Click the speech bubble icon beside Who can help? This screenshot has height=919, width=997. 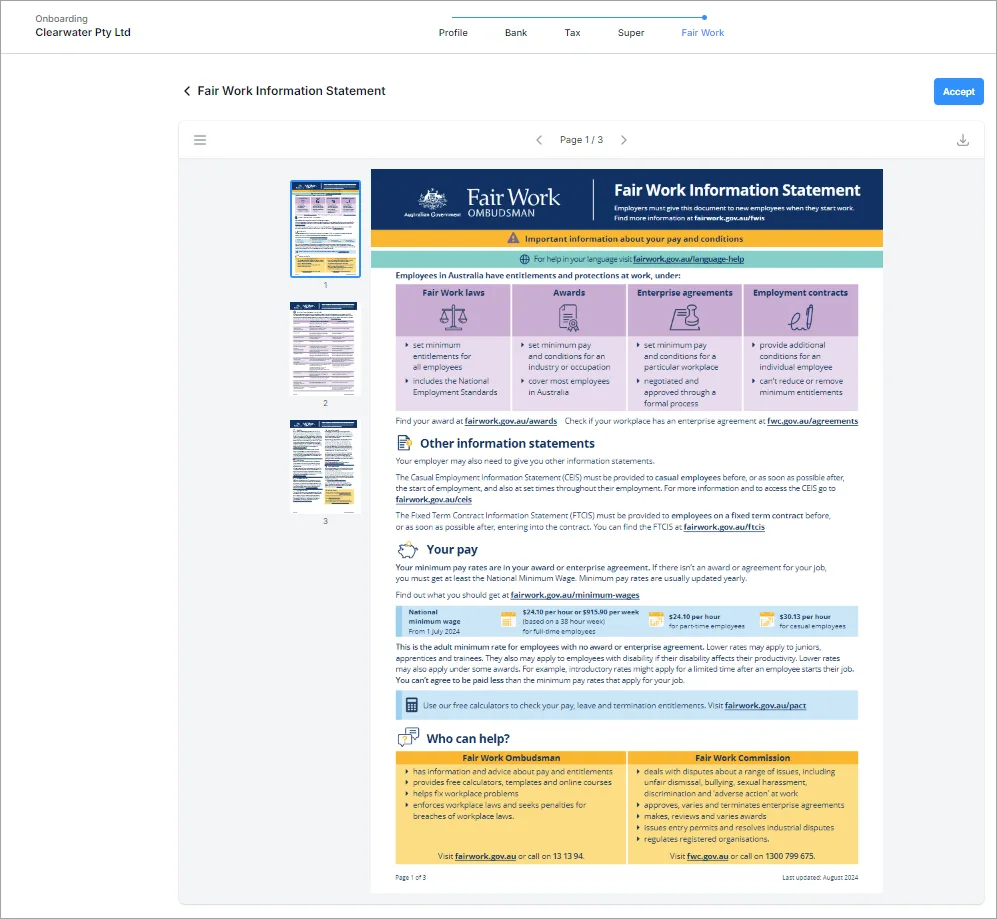click(408, 738)
